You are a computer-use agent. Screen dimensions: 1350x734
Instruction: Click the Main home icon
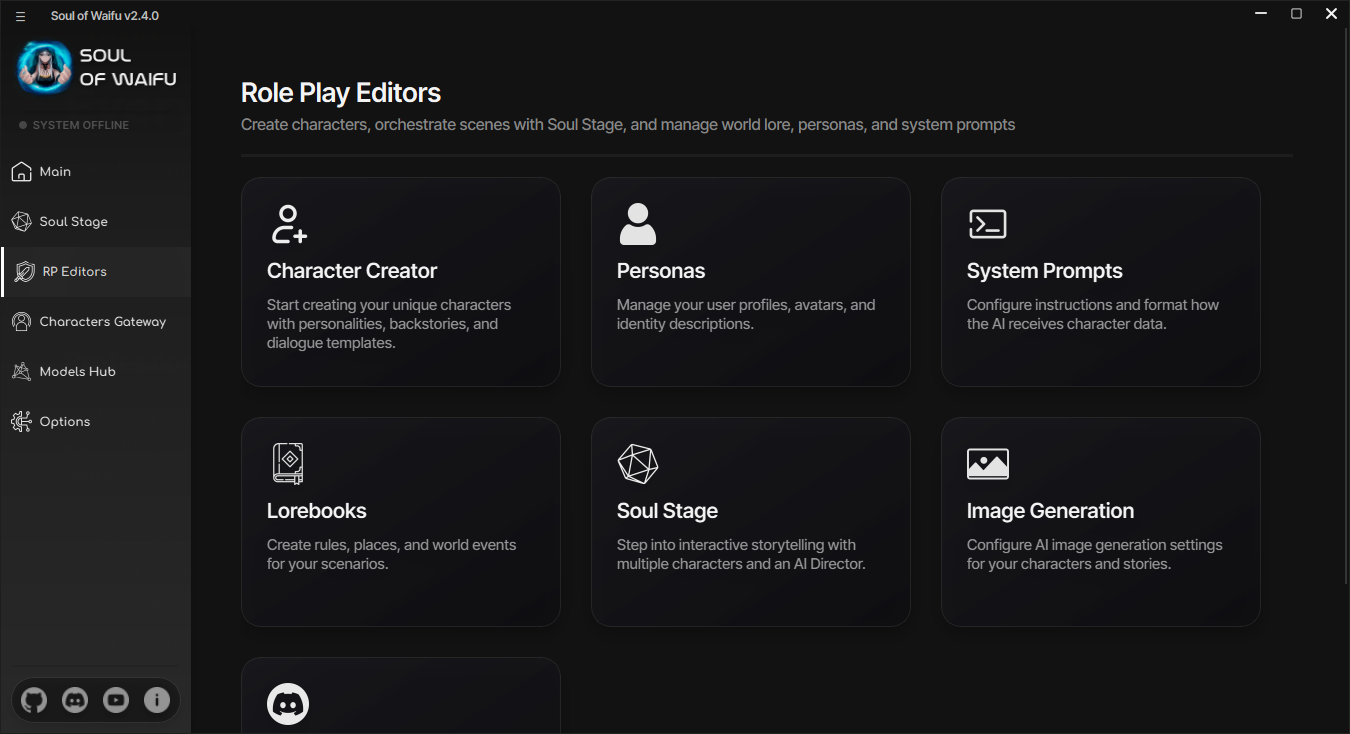tap(21, 172)
